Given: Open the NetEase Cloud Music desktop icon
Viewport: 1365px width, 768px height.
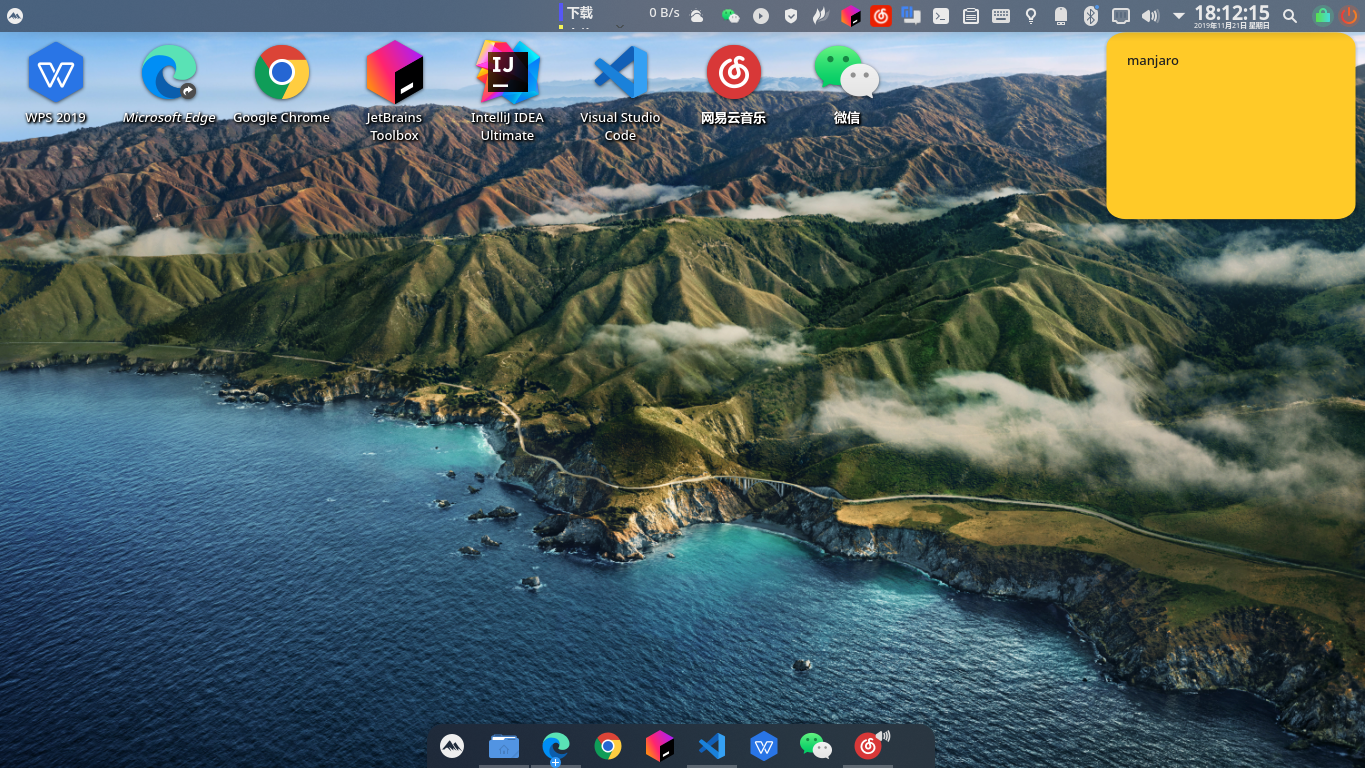Looking at the screenshot, I should coord(733,74).
